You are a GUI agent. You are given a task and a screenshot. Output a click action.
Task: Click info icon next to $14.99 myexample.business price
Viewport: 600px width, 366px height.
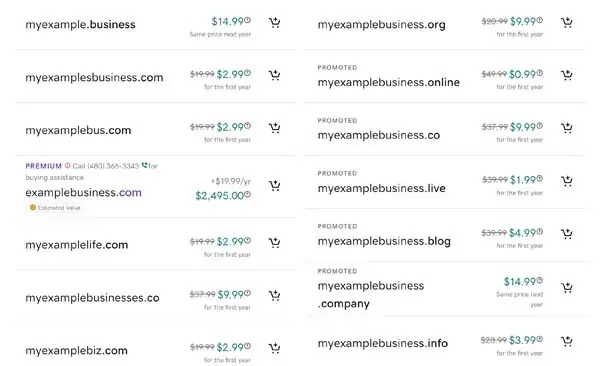point(248,20)
